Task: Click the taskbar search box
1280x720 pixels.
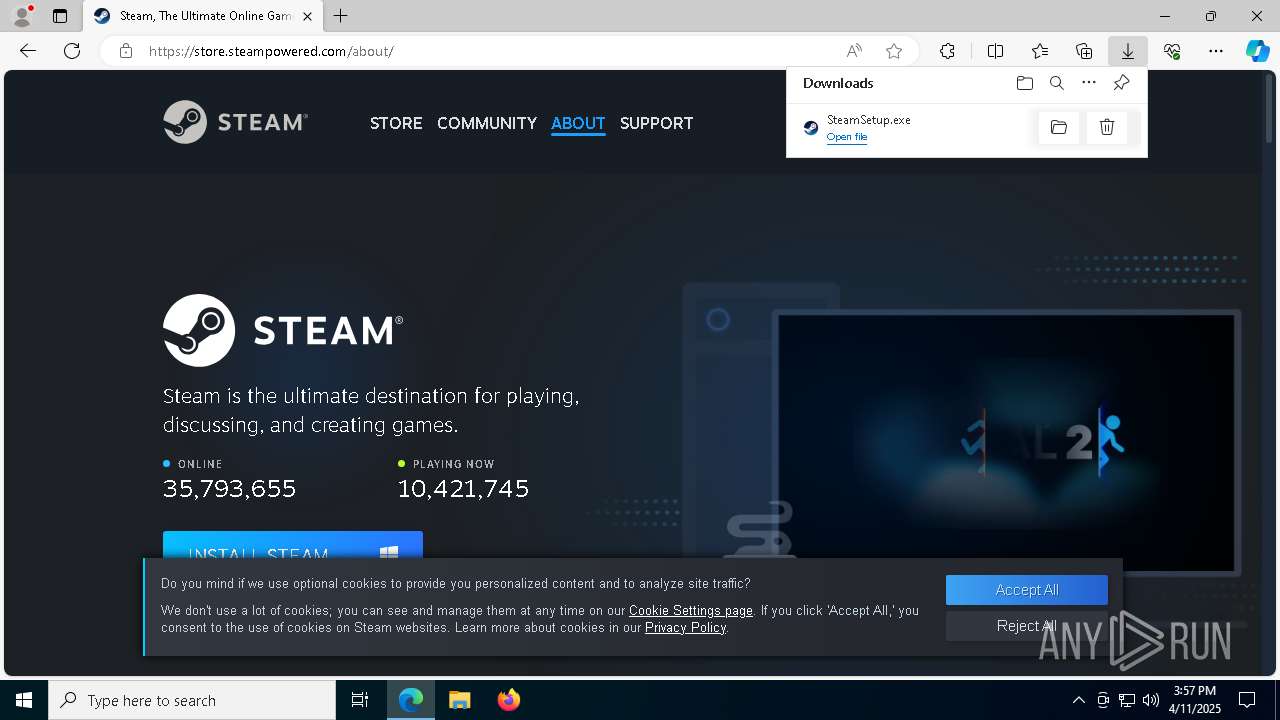Action: (192, 700)
